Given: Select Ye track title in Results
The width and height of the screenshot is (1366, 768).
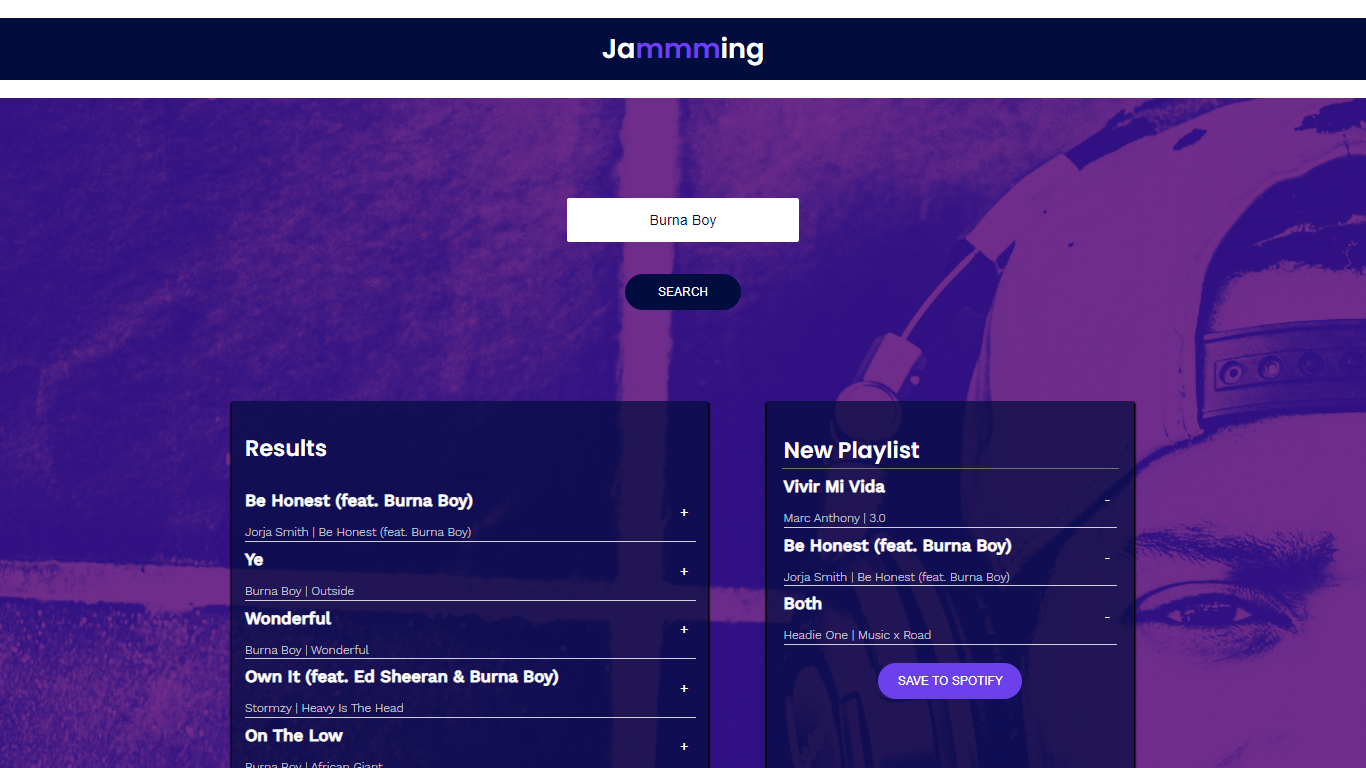Looking at the screenshot, I should click(x=254, y=560).
